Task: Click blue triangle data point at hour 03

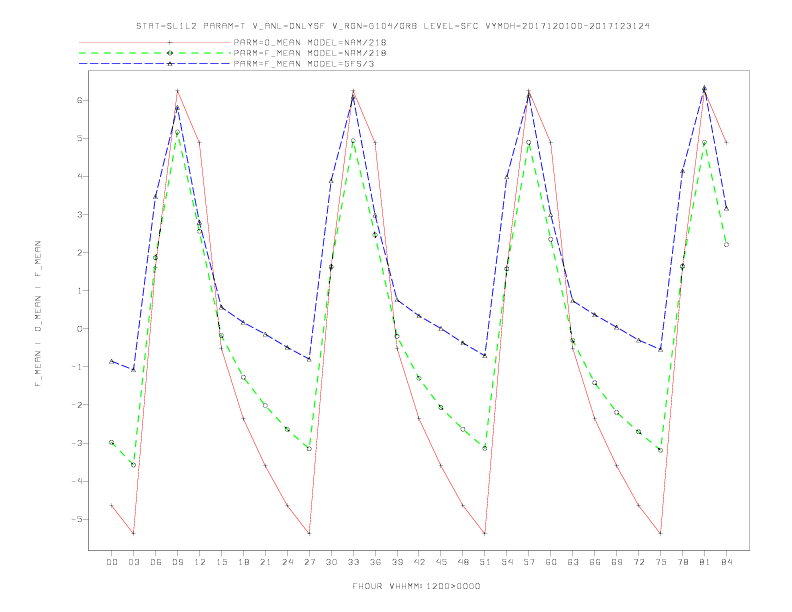Action: tap(133, 370)
